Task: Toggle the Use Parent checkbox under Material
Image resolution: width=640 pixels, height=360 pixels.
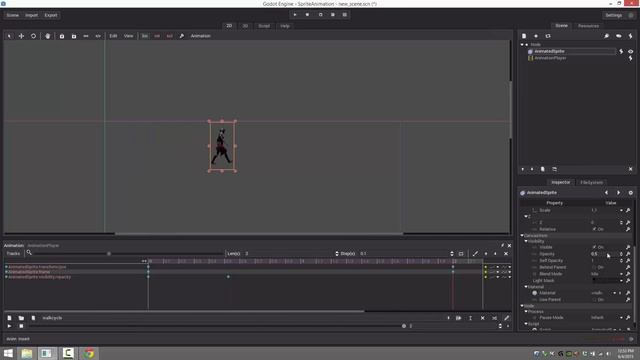Action: coord(594,299)
